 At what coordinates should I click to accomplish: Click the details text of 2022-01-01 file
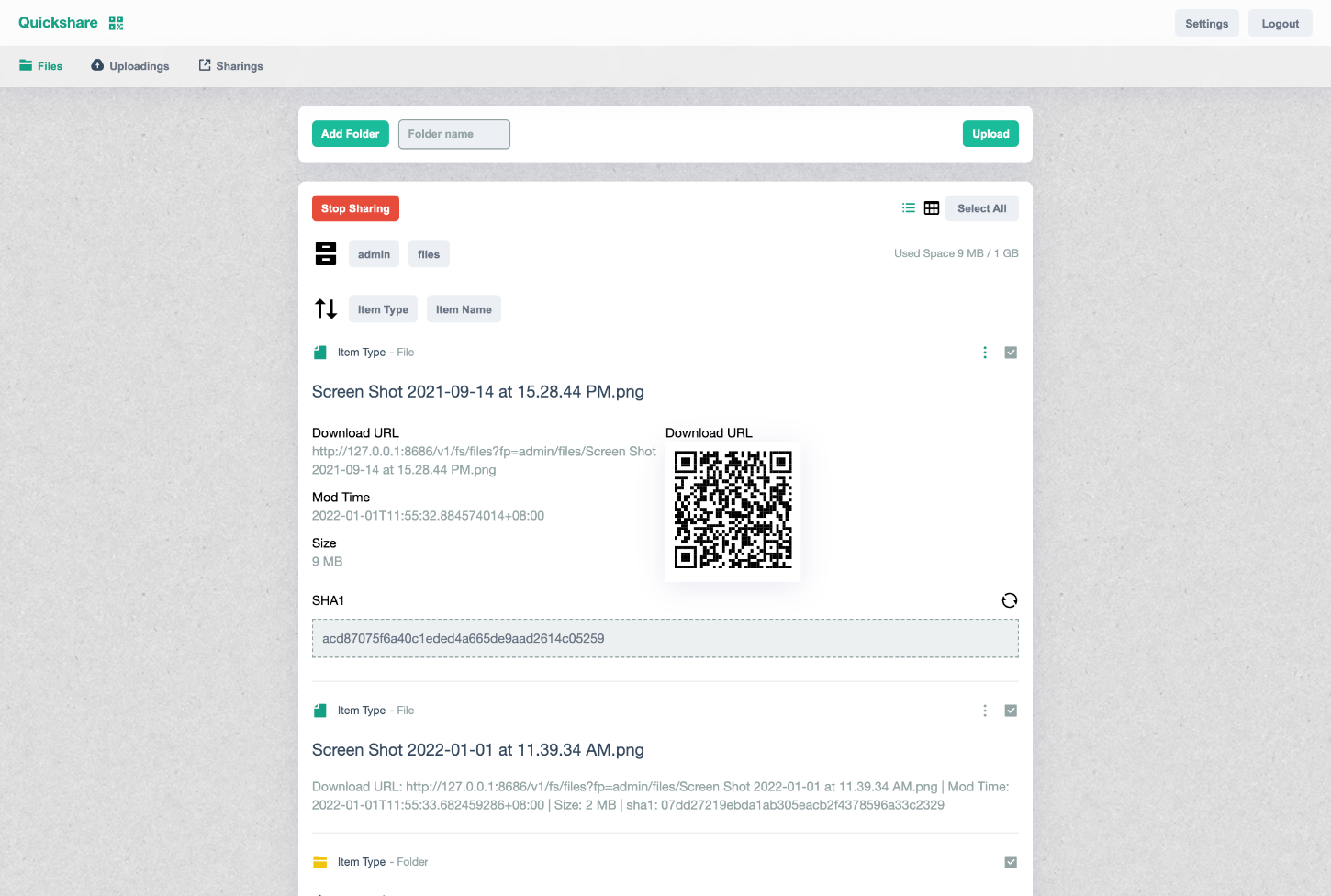point(661,796)
